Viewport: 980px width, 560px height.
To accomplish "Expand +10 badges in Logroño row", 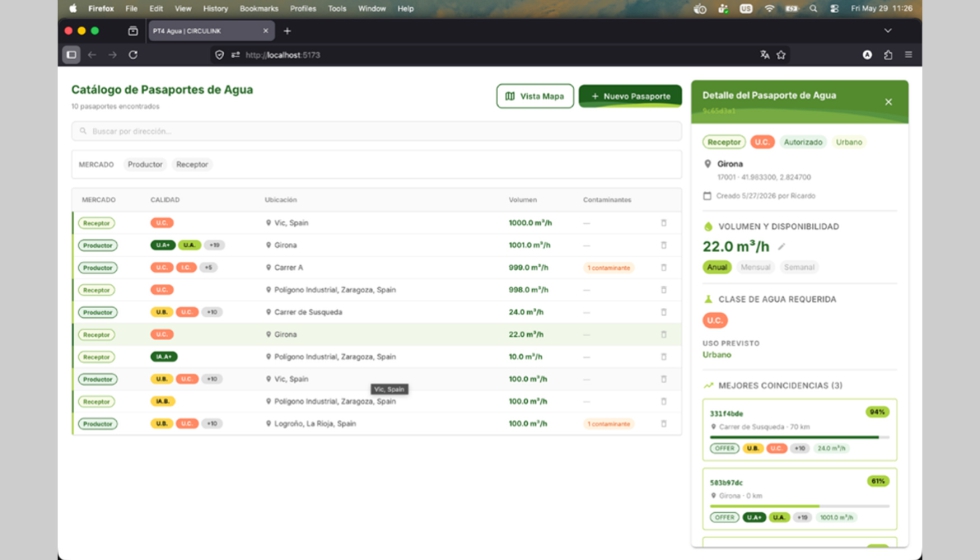I will click(x=212, y=424).
